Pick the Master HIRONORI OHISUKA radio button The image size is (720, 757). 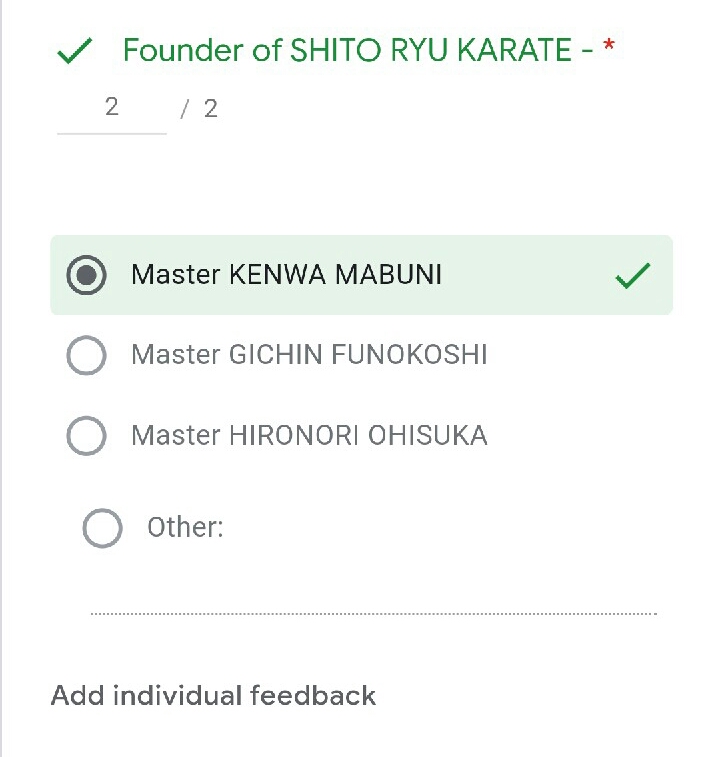click(87, 436)
